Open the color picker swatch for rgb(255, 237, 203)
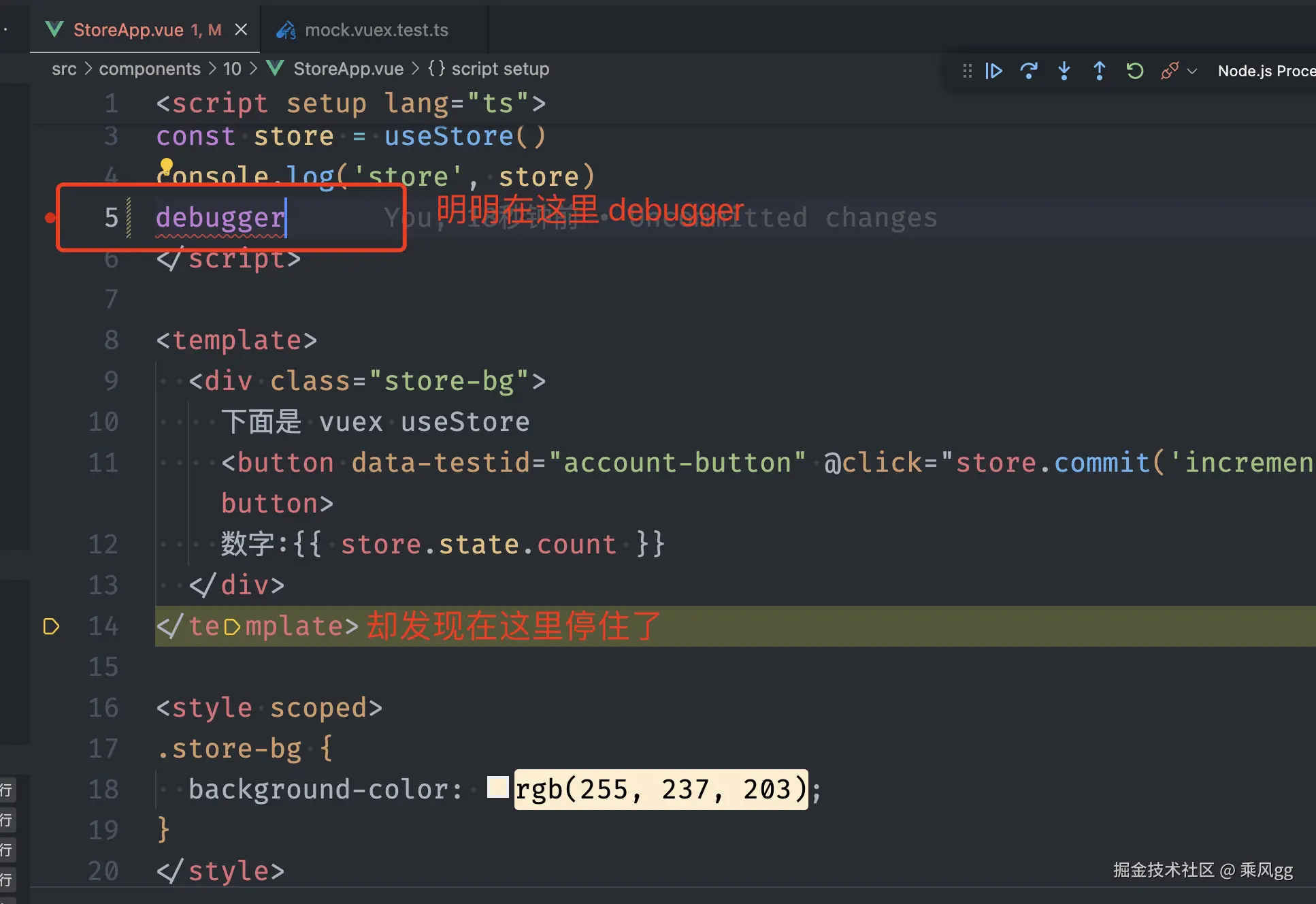1316x904 pixels. tap(498, 788)
